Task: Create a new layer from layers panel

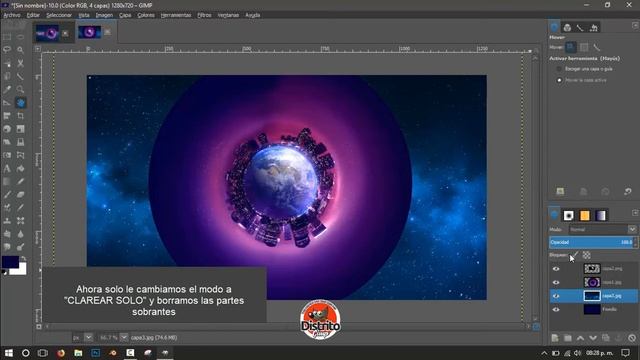Action: [555, 338]
